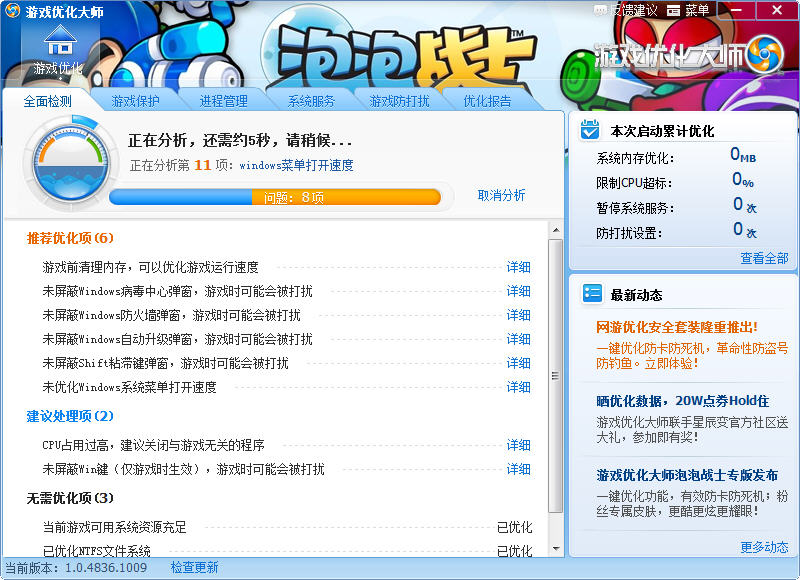Click the 建议处理项(2) heading
The image size is (800, 580).
point(70,416)
